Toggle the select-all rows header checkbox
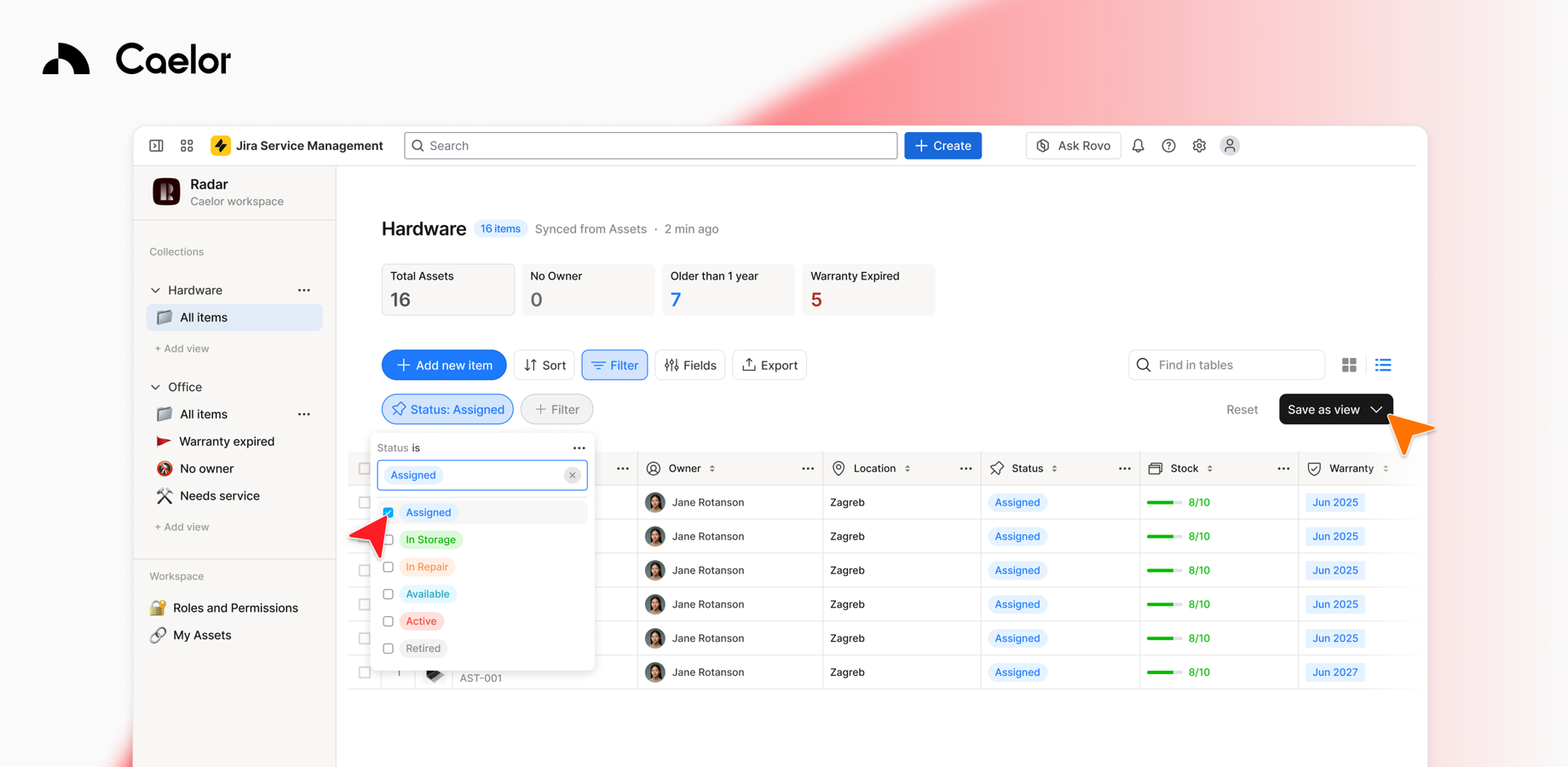 coord(364,469)
